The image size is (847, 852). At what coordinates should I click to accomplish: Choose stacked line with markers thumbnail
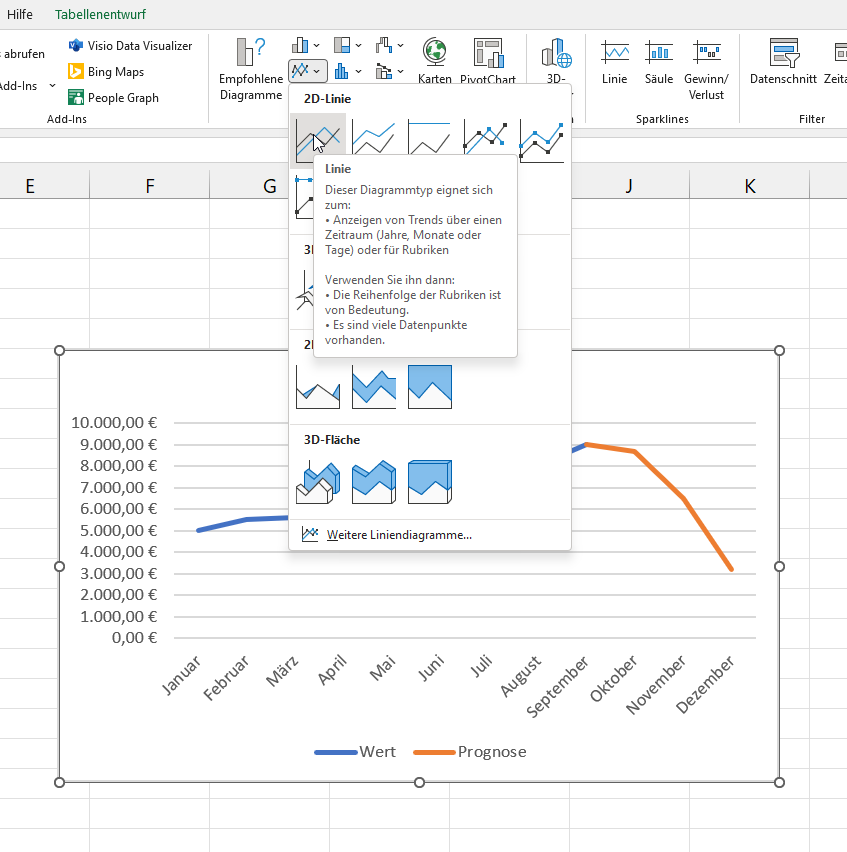tap(542, 141)
